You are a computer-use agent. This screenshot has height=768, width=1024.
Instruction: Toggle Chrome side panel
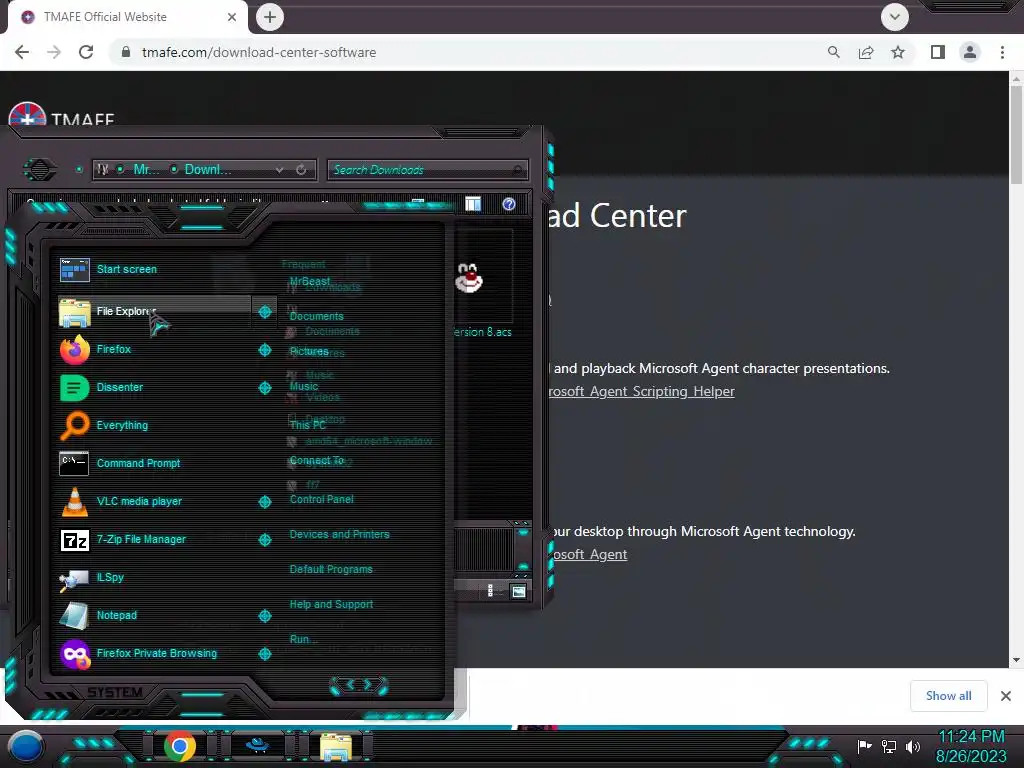pos(938,52)
